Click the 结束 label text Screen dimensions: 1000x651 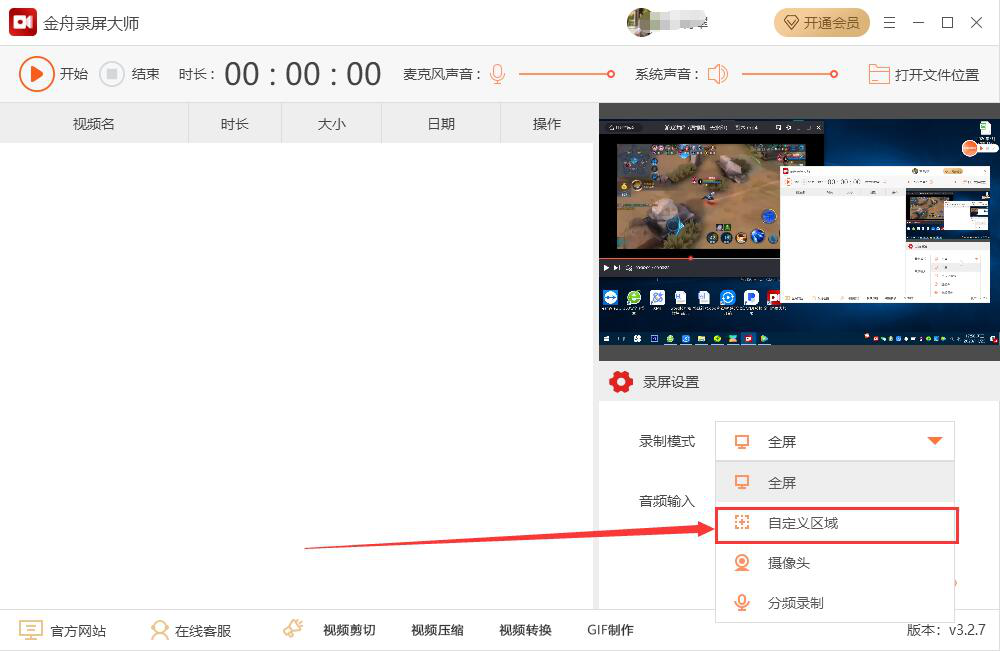(x=145, y=74)
